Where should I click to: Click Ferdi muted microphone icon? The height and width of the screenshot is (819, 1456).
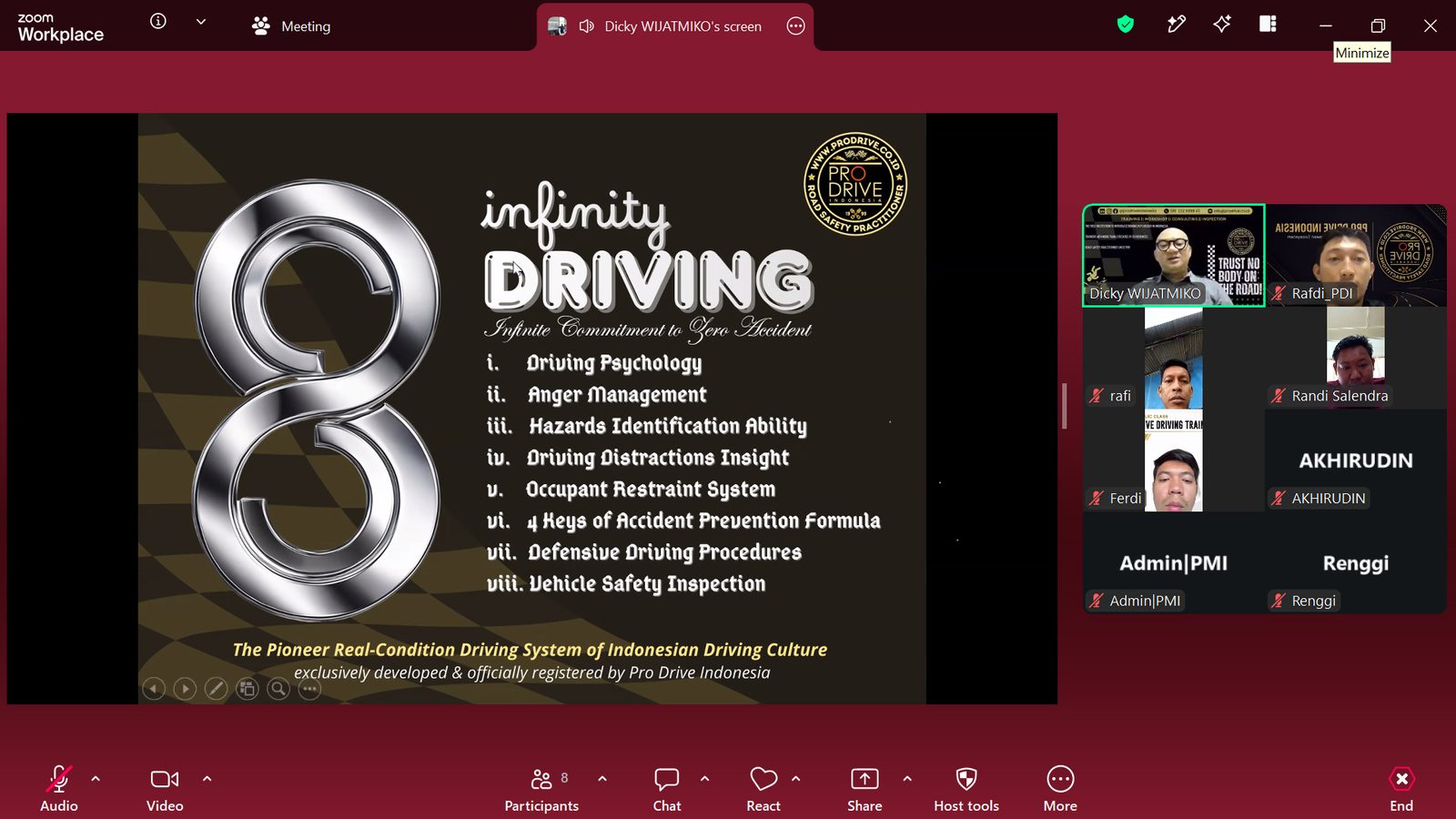pos(1097,498)
